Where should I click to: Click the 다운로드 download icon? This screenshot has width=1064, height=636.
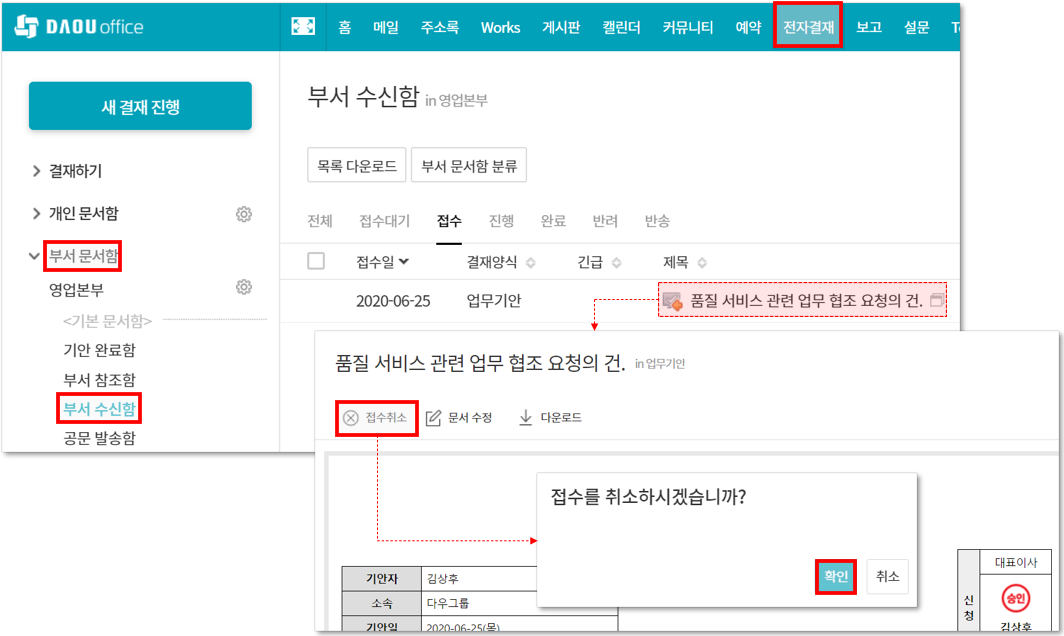[525, 418]
